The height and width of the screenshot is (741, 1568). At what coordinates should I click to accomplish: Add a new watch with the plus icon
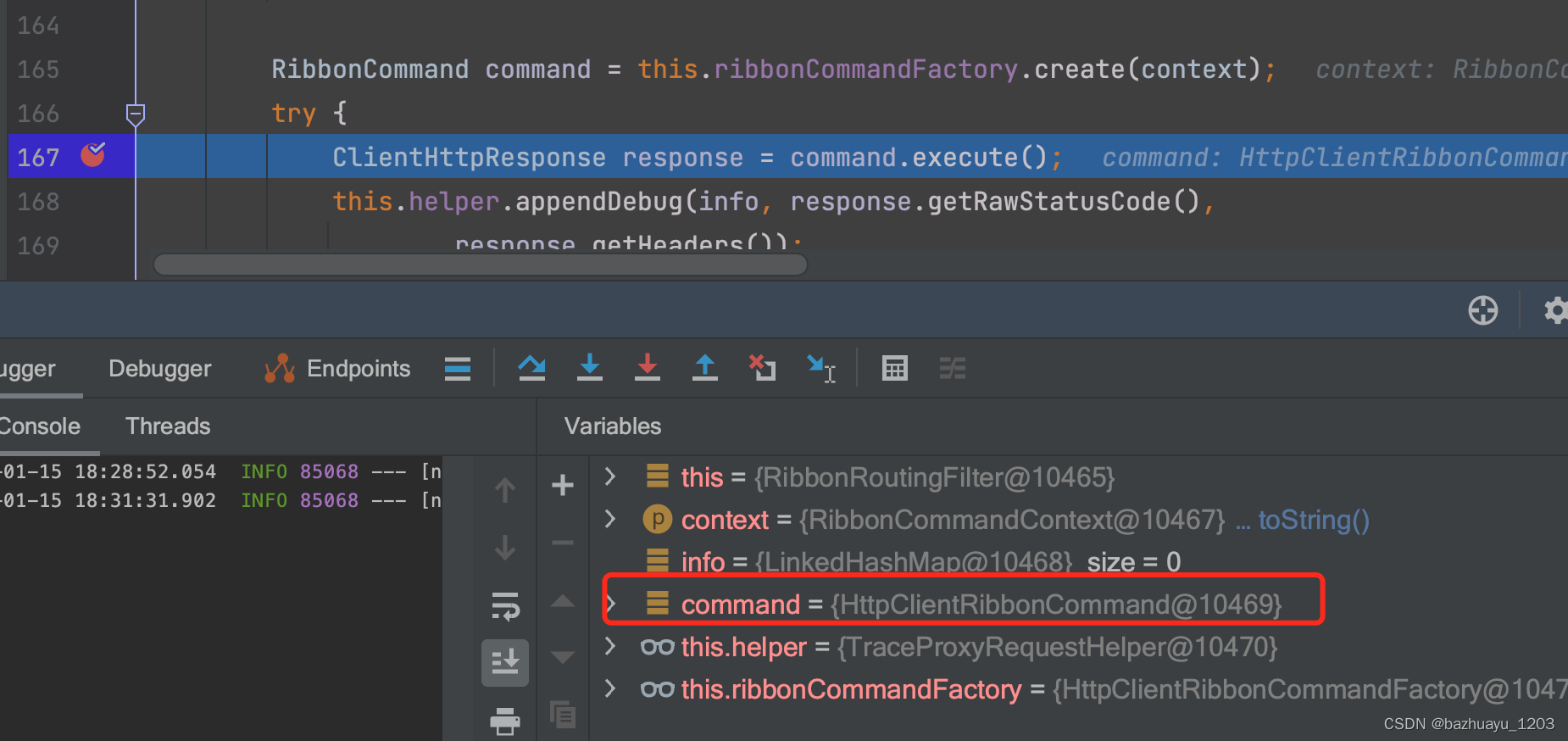pyautogui.click(x=563, y=485)
